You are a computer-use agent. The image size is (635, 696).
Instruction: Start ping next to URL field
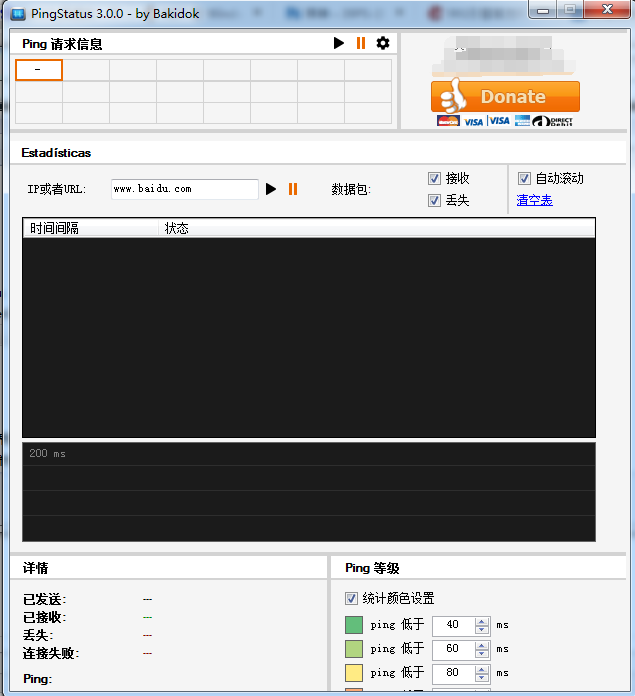[271, 189]
